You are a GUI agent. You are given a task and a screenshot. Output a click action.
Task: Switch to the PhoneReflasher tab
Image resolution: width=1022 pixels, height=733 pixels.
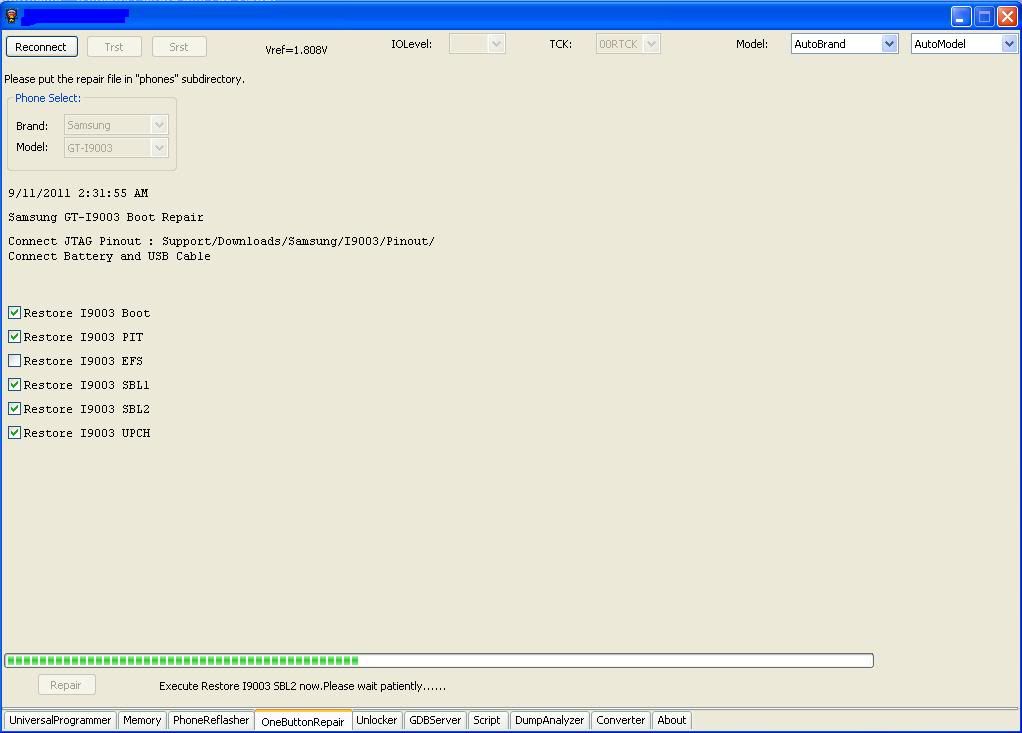pyautogui.click(x=211, y=720)
